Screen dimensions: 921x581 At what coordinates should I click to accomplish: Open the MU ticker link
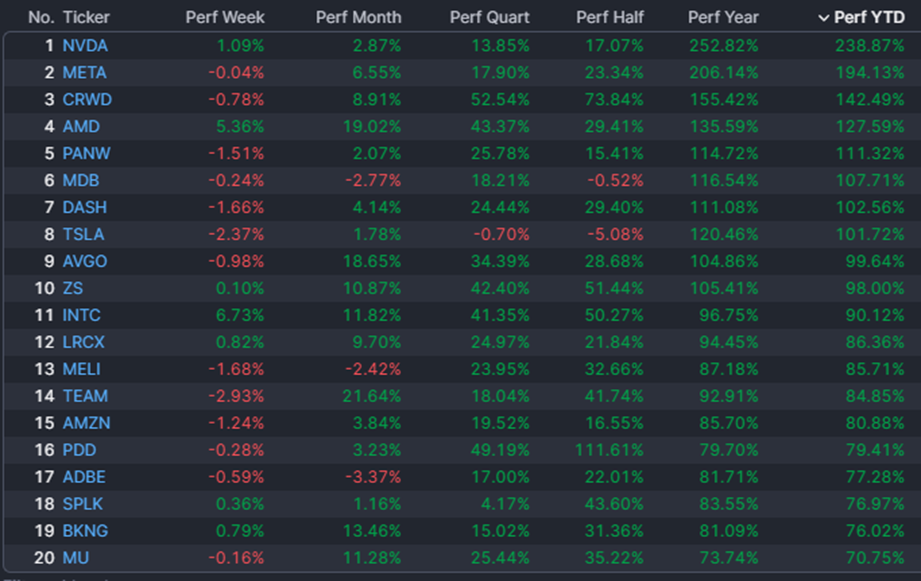pyautogui.click(x=76, y=558)
